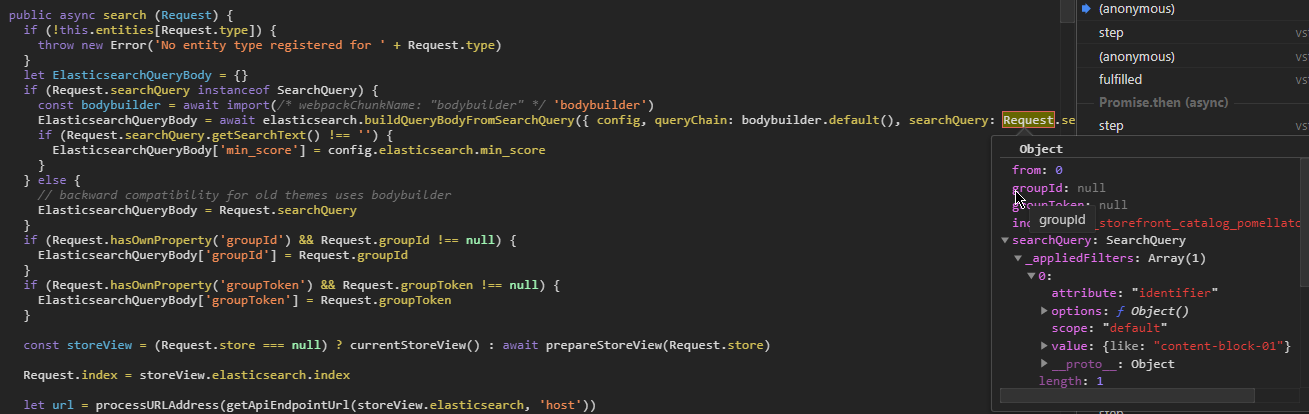Click the highlighted Request token in code
This screenshot has height=414, width=1309.
[1028, 120]
